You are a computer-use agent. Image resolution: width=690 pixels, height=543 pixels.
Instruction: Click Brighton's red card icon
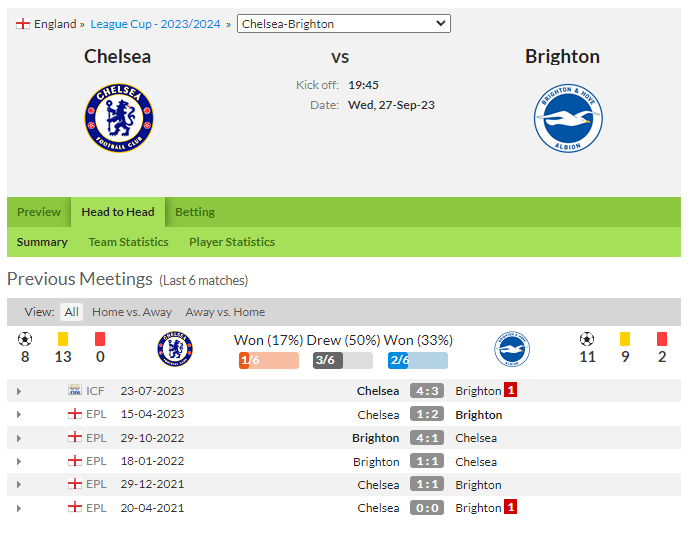coord(662,339)
